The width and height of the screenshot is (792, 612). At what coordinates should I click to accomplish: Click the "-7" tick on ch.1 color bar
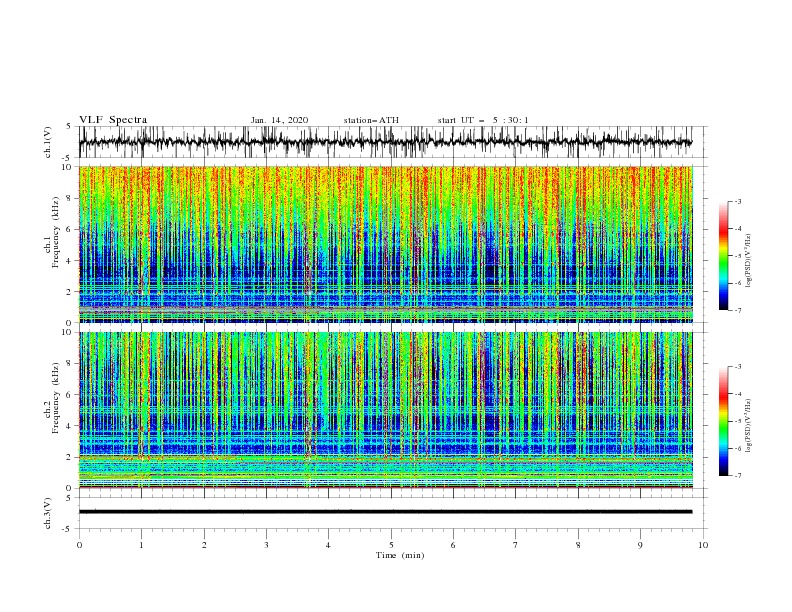(x=738, y=310)
